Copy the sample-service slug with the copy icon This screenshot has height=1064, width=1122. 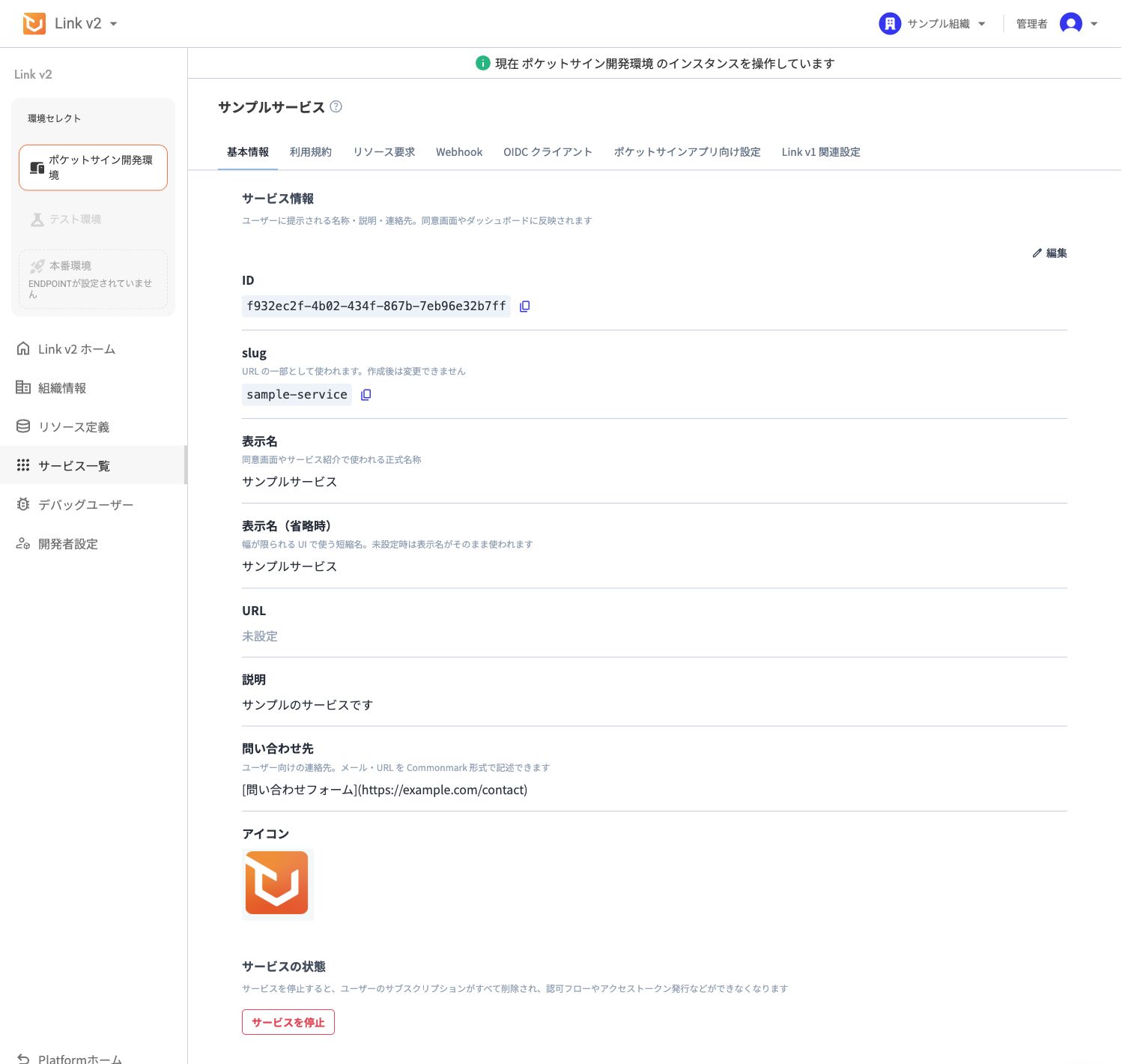pos(366,395)
